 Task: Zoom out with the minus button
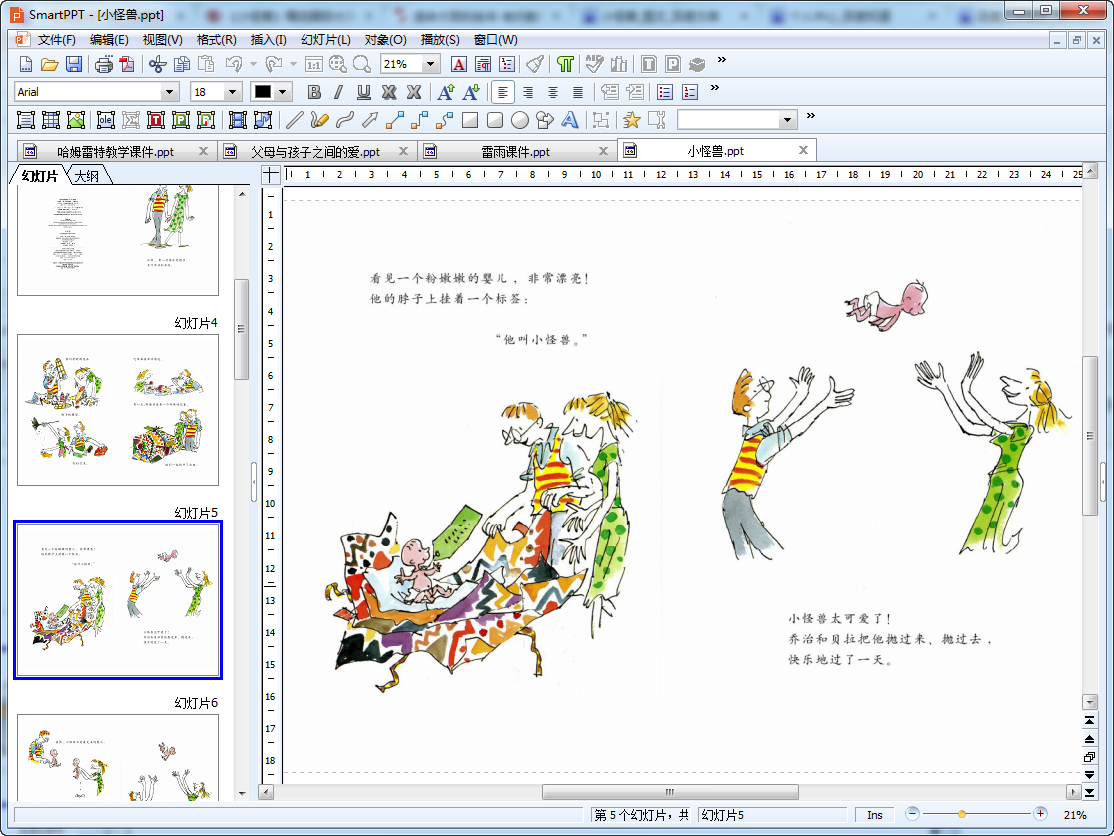pos(913,814)
